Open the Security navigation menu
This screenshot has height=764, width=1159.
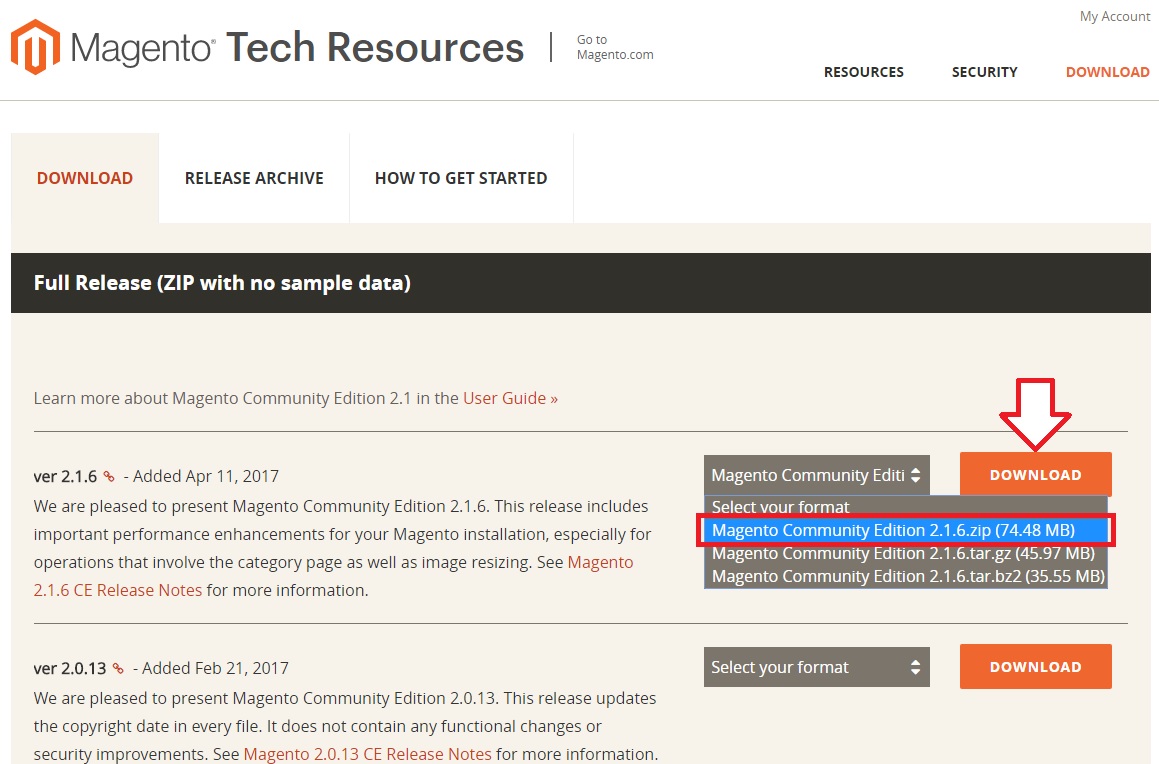point(985,72)
